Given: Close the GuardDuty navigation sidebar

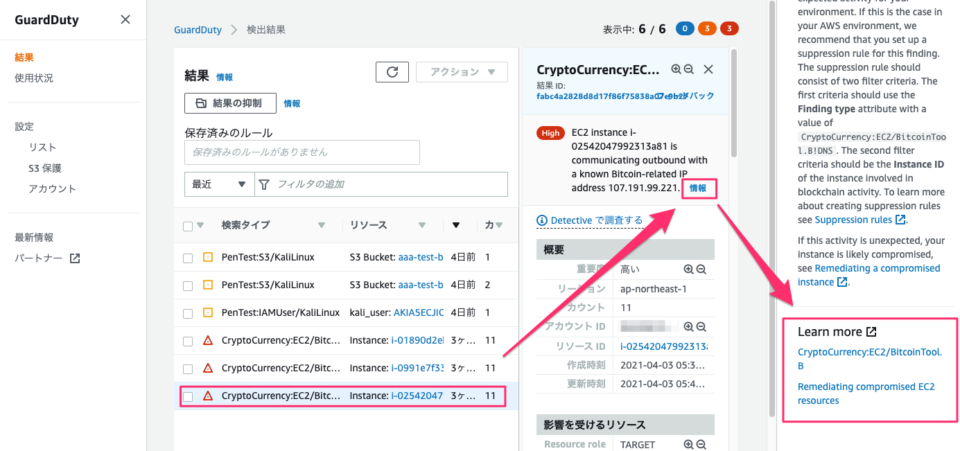Looking at the screenshot, I should [126, 20].
